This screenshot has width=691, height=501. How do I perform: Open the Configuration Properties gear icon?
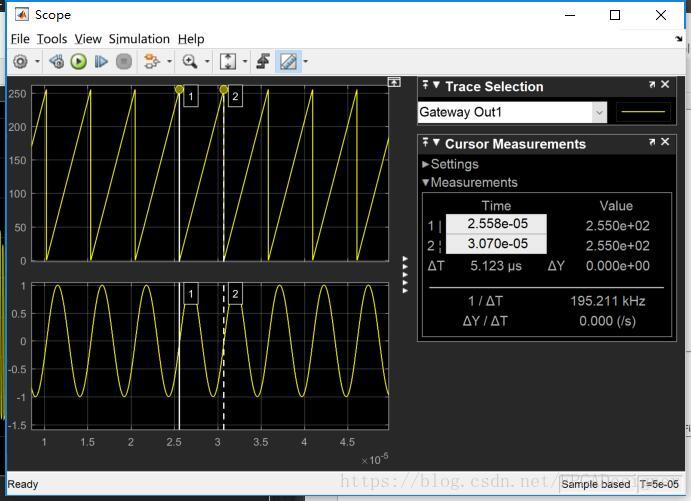tap(20, 61)
